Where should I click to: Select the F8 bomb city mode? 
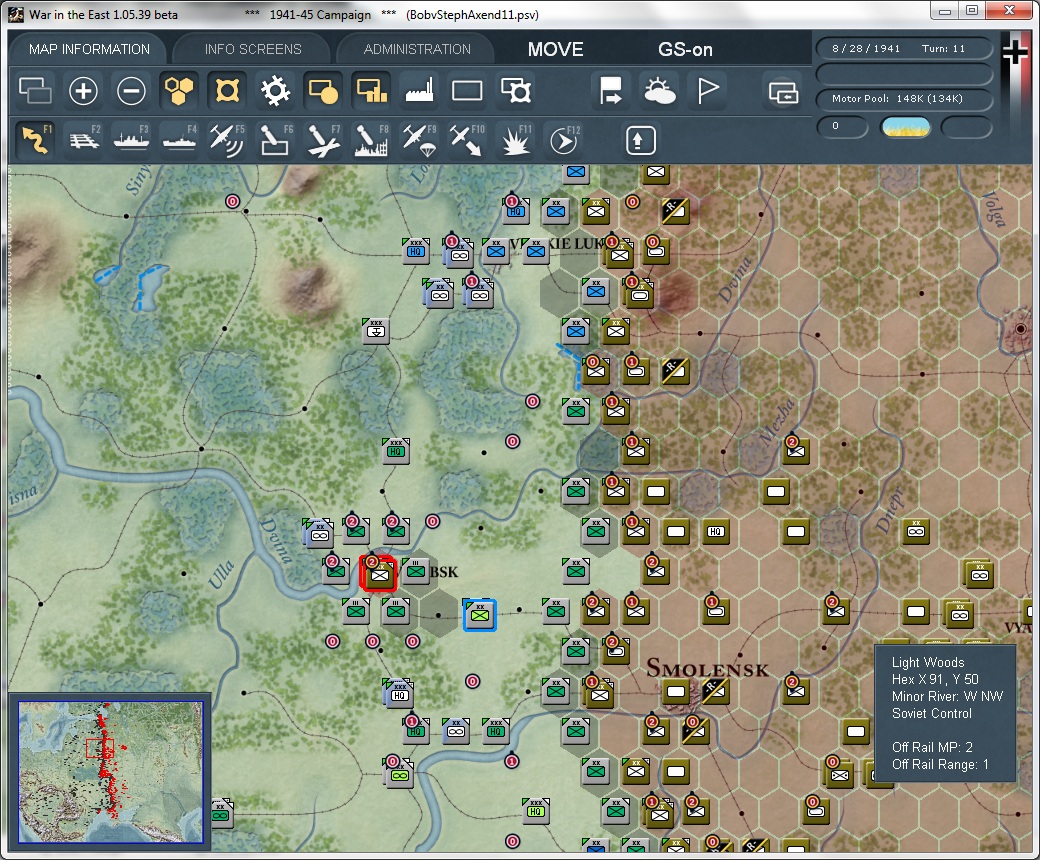coord(371,140)
